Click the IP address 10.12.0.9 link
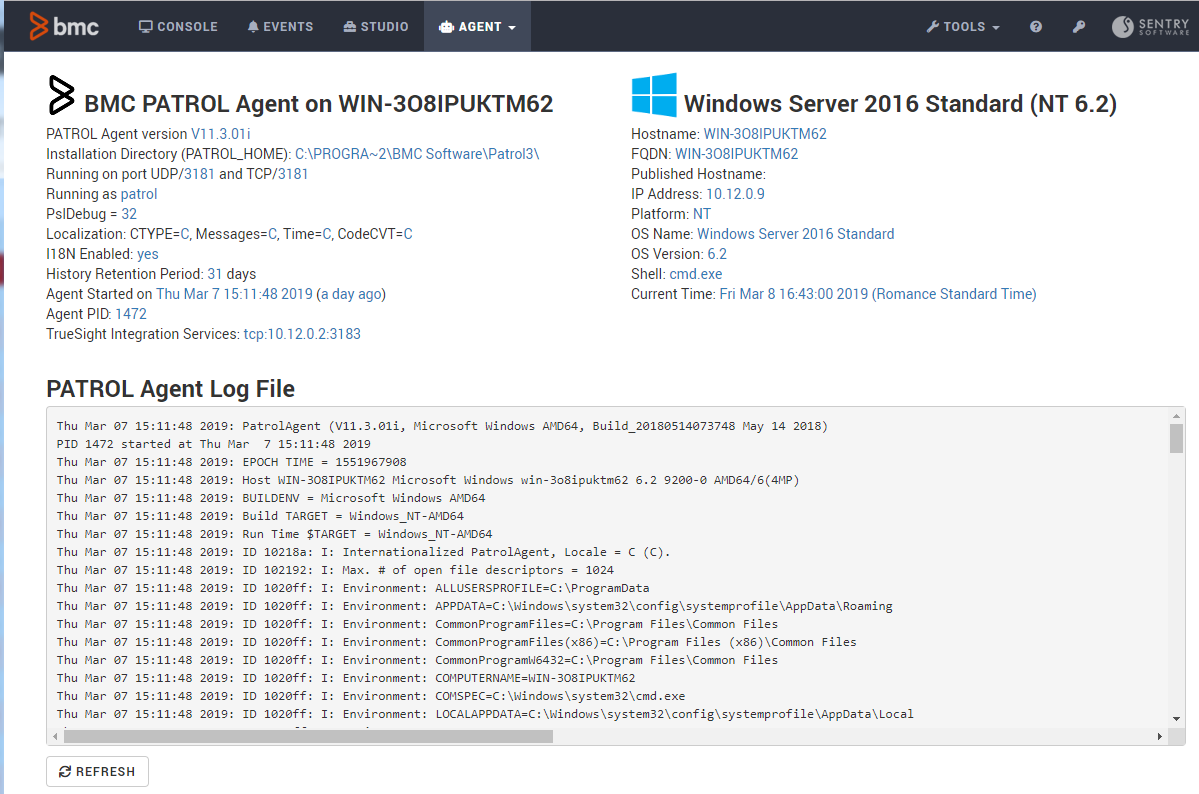The width and height of the screenshot is (1199, 794). [735, 194]
